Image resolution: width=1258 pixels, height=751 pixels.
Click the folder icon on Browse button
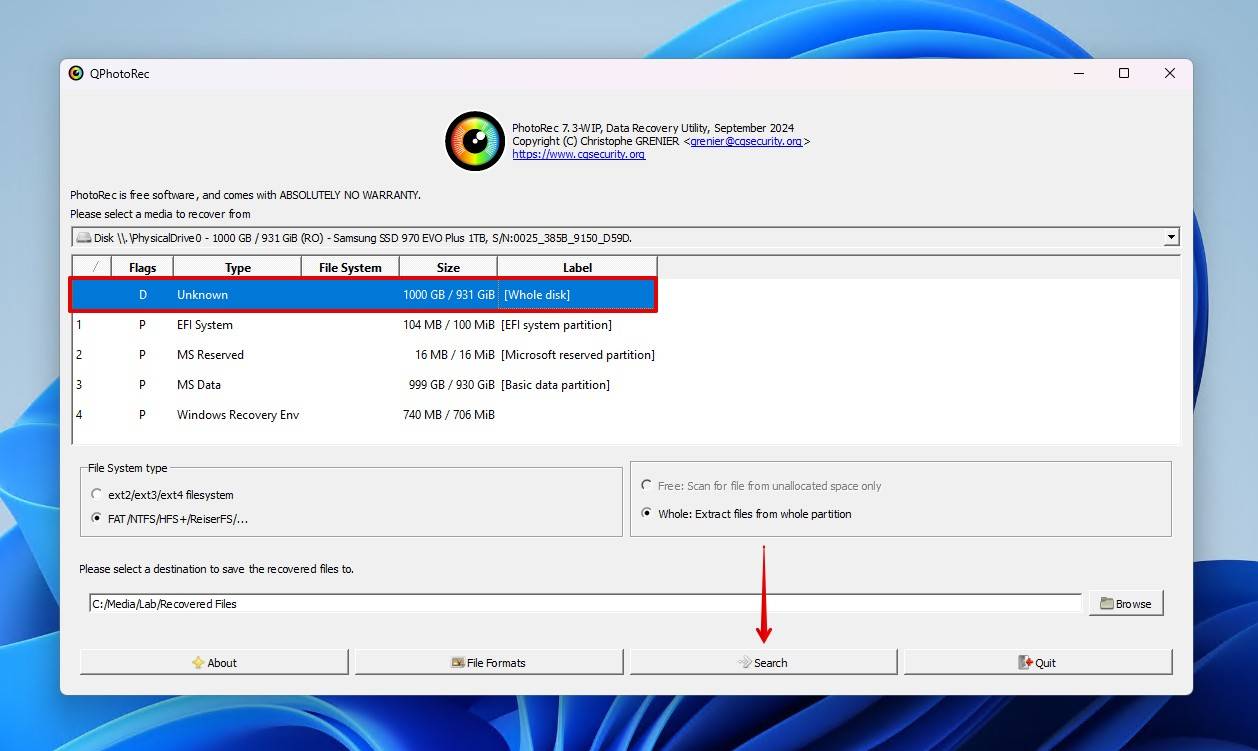[1107, 603]
